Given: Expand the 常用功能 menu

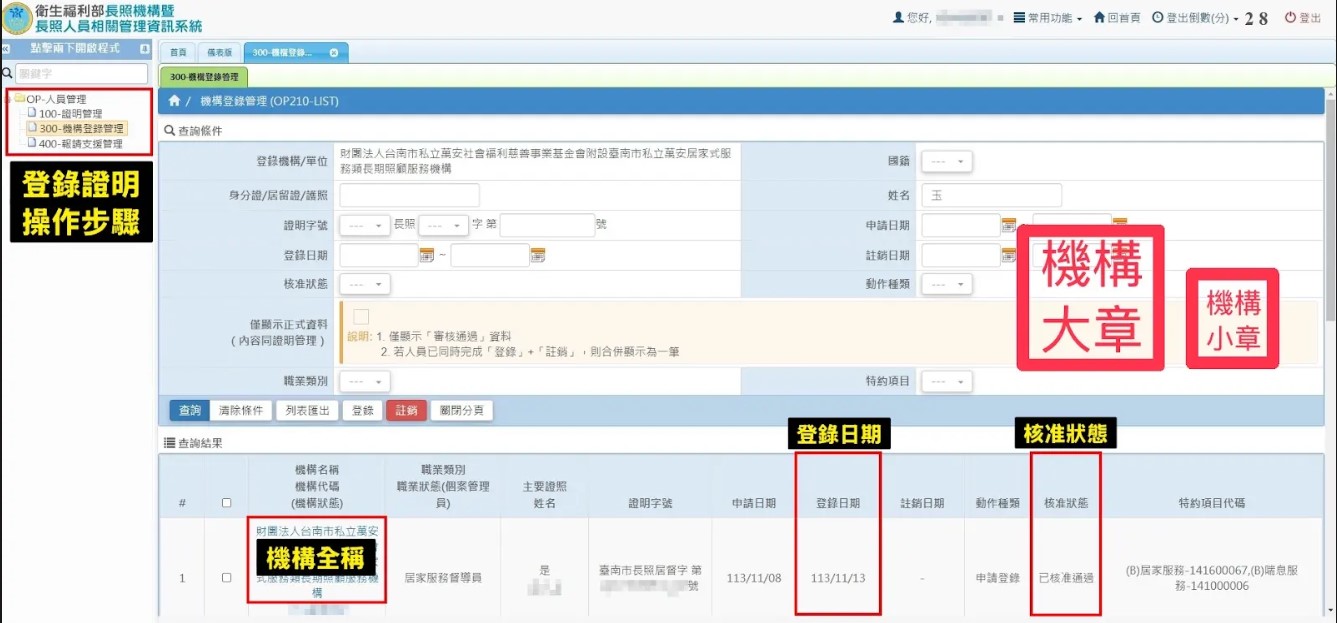Looking at the screenshot, I should tap(1047, 18).
